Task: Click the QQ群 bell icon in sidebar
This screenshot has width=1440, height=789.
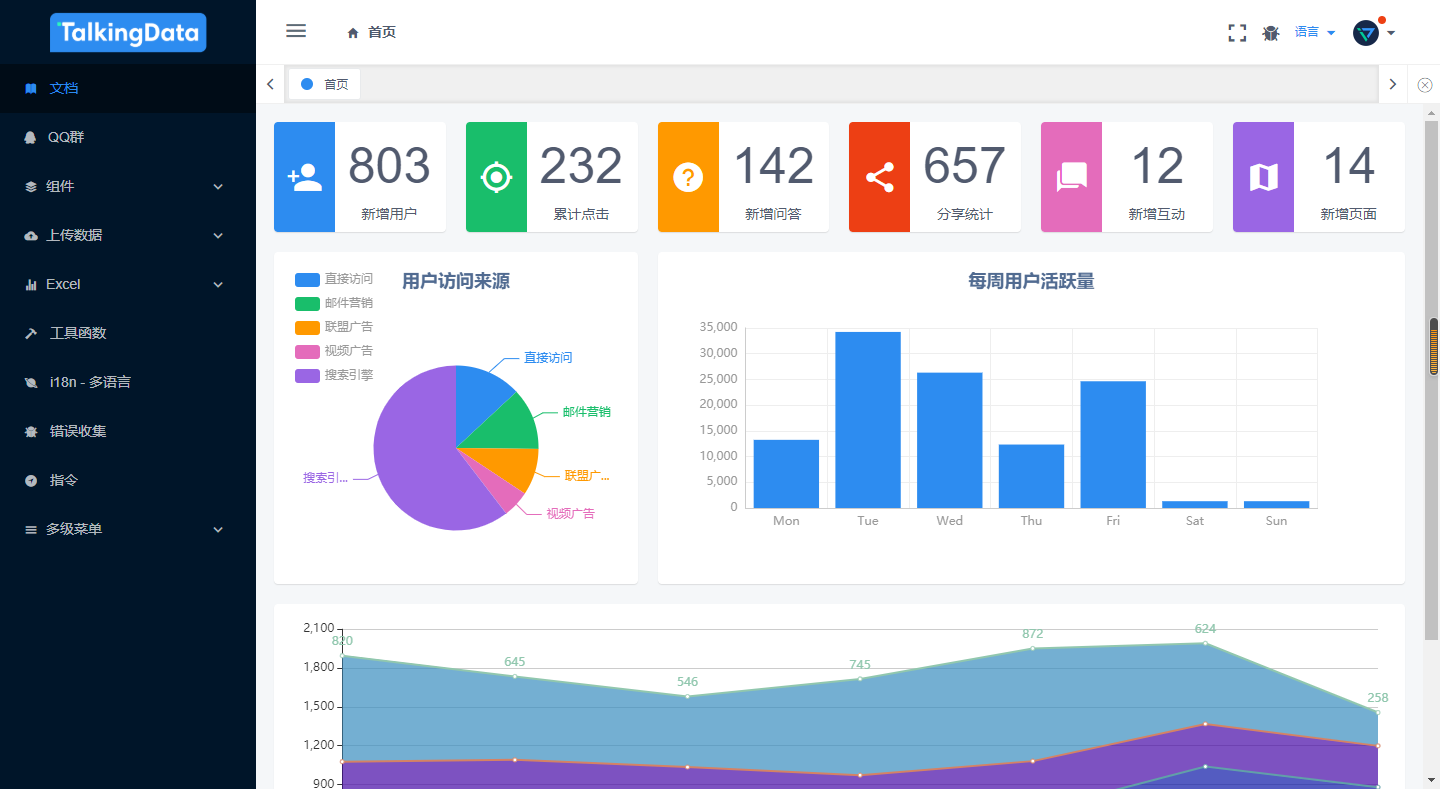Action: point(30,137)
